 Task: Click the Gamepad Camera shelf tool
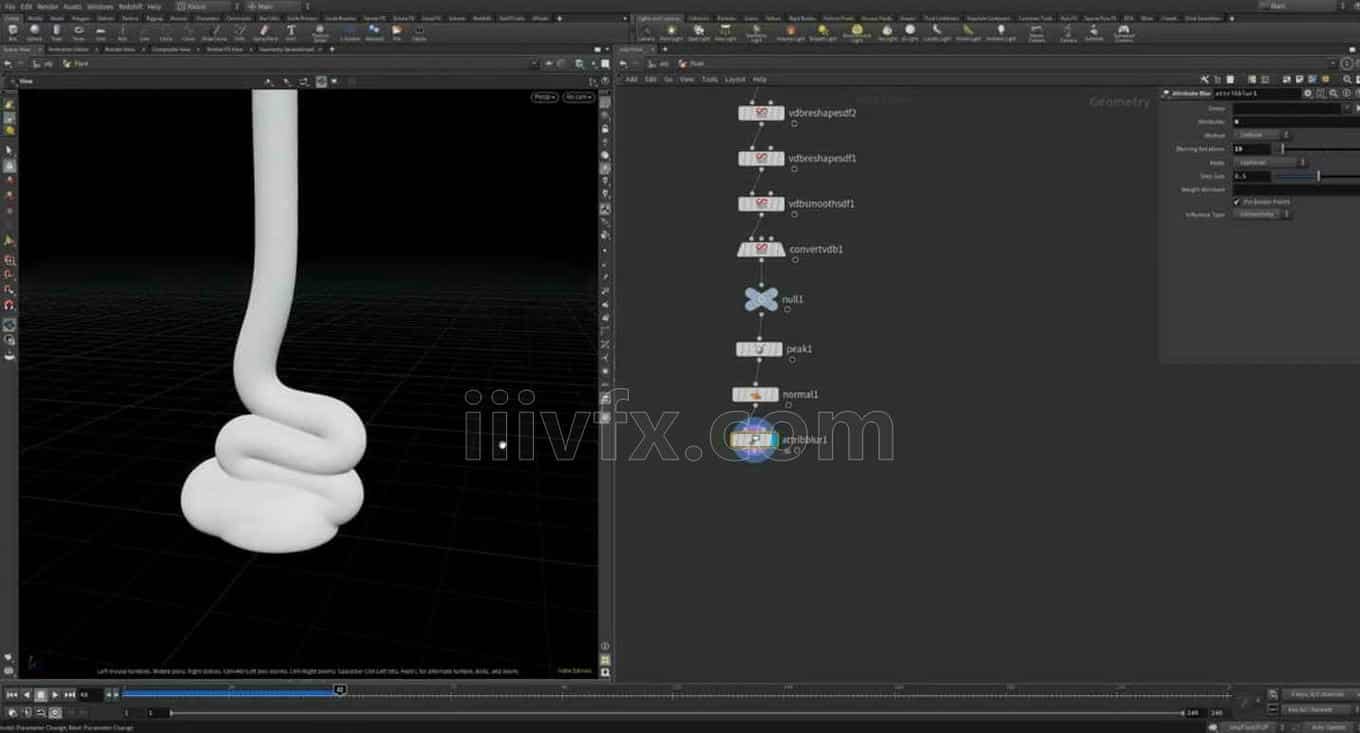[x=1124, y=32]
